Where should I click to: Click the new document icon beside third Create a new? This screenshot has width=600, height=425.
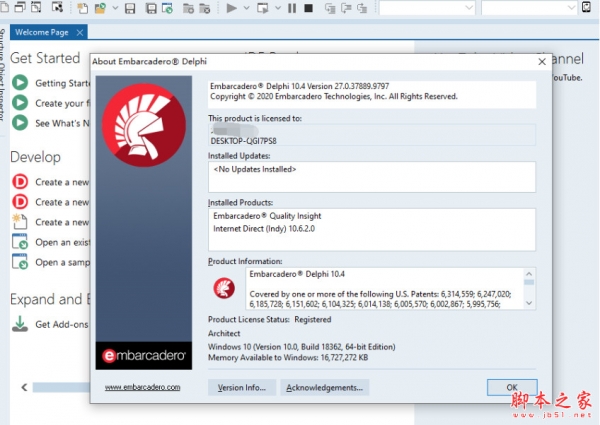[20, 221]
